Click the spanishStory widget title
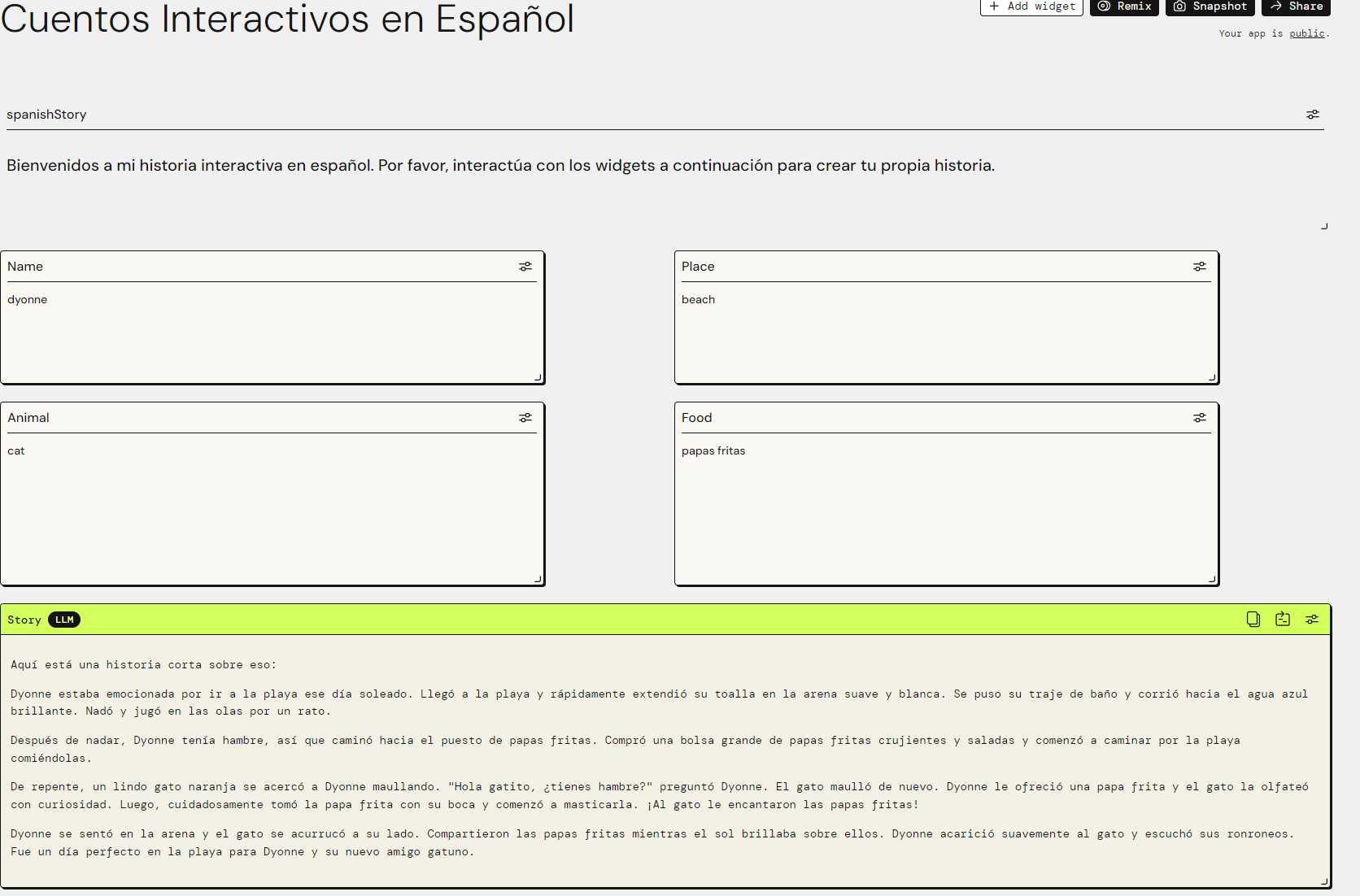1360x896 pixels. (x=46, y=114)
